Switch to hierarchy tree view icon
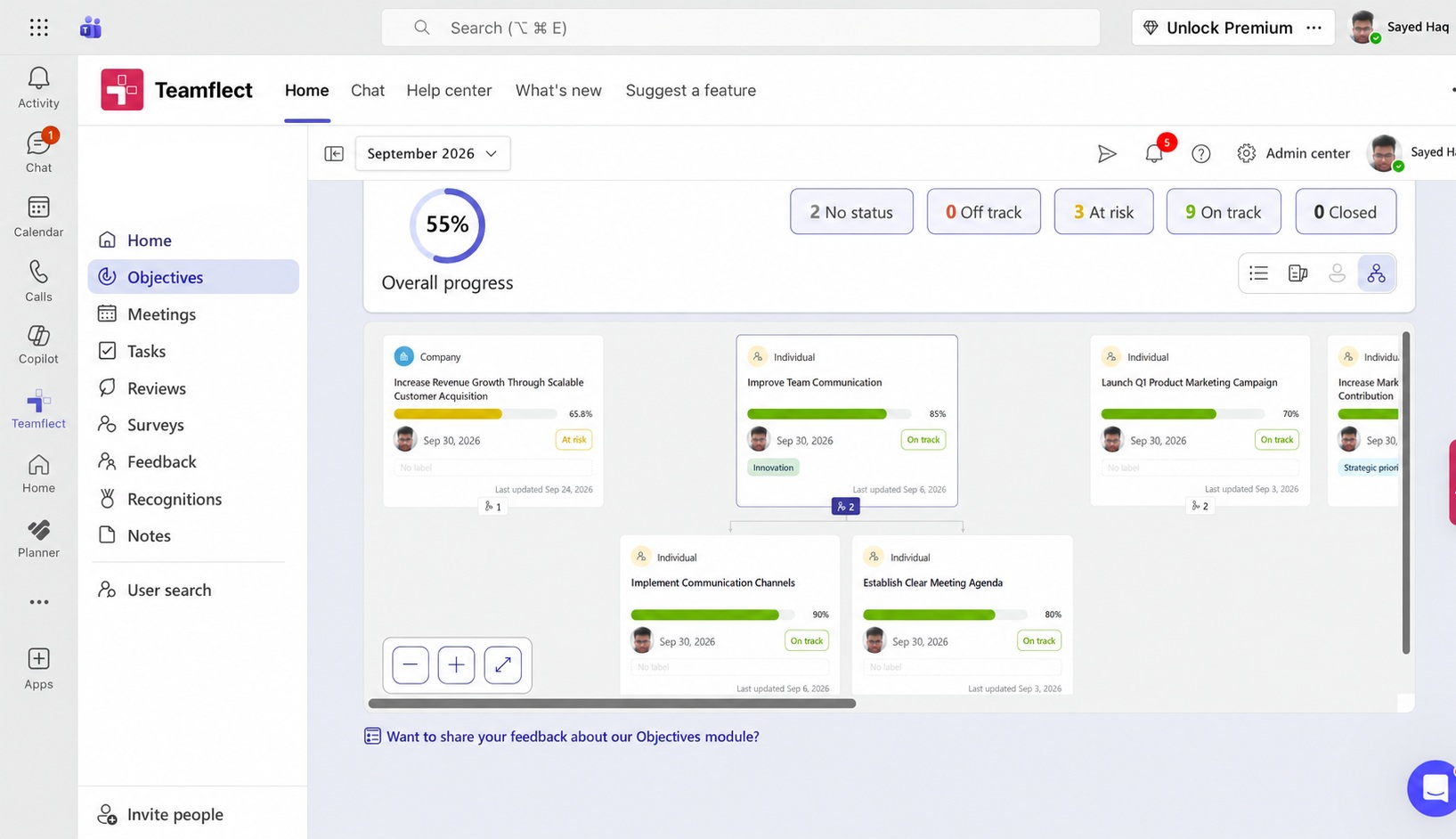The image size is (1456, 839). coord(1376,273)
